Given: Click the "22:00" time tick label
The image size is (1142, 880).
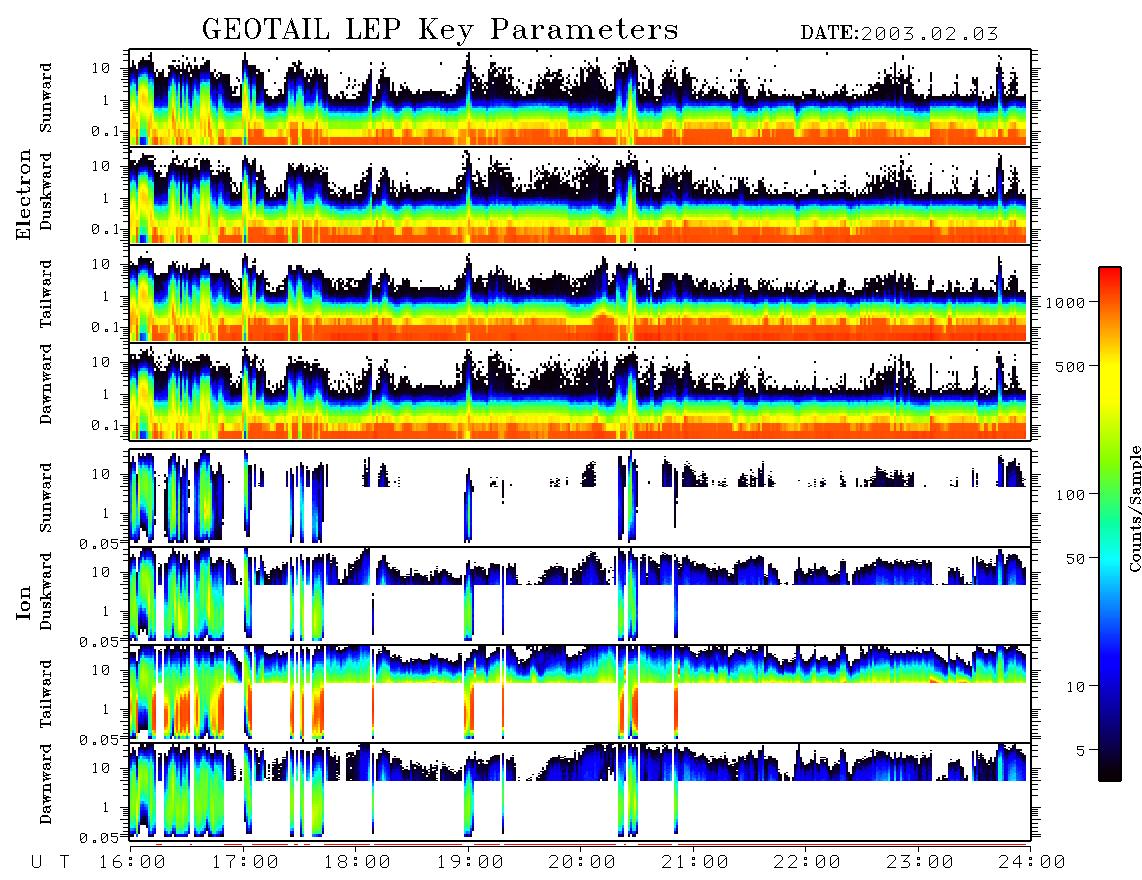Looking at the screenshot, I should point(807,863).
